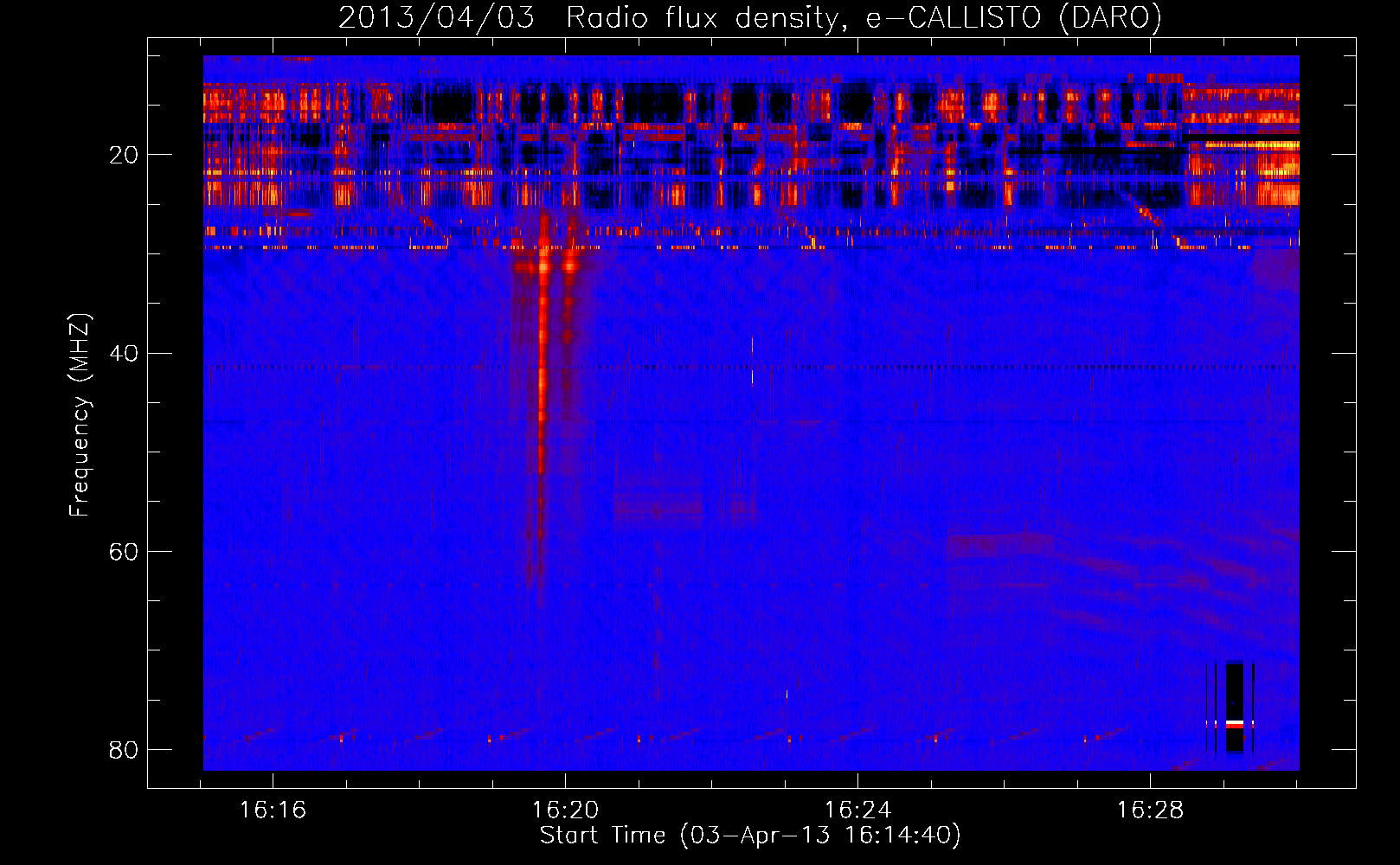Viewport: 1400px width, 865px height.
Task: Click the plot title '2013/04/03 Radio flux density, e-CALLISTO (DARO)'
Action: pos(749,17)
